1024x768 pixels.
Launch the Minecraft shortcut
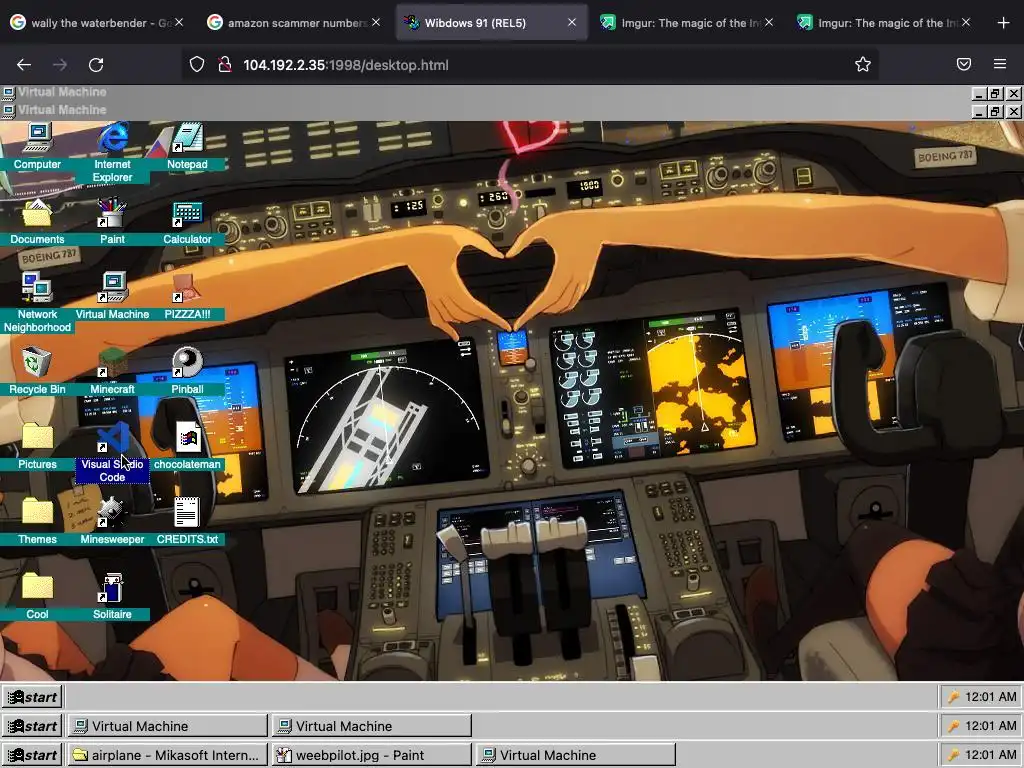(112, 372)
